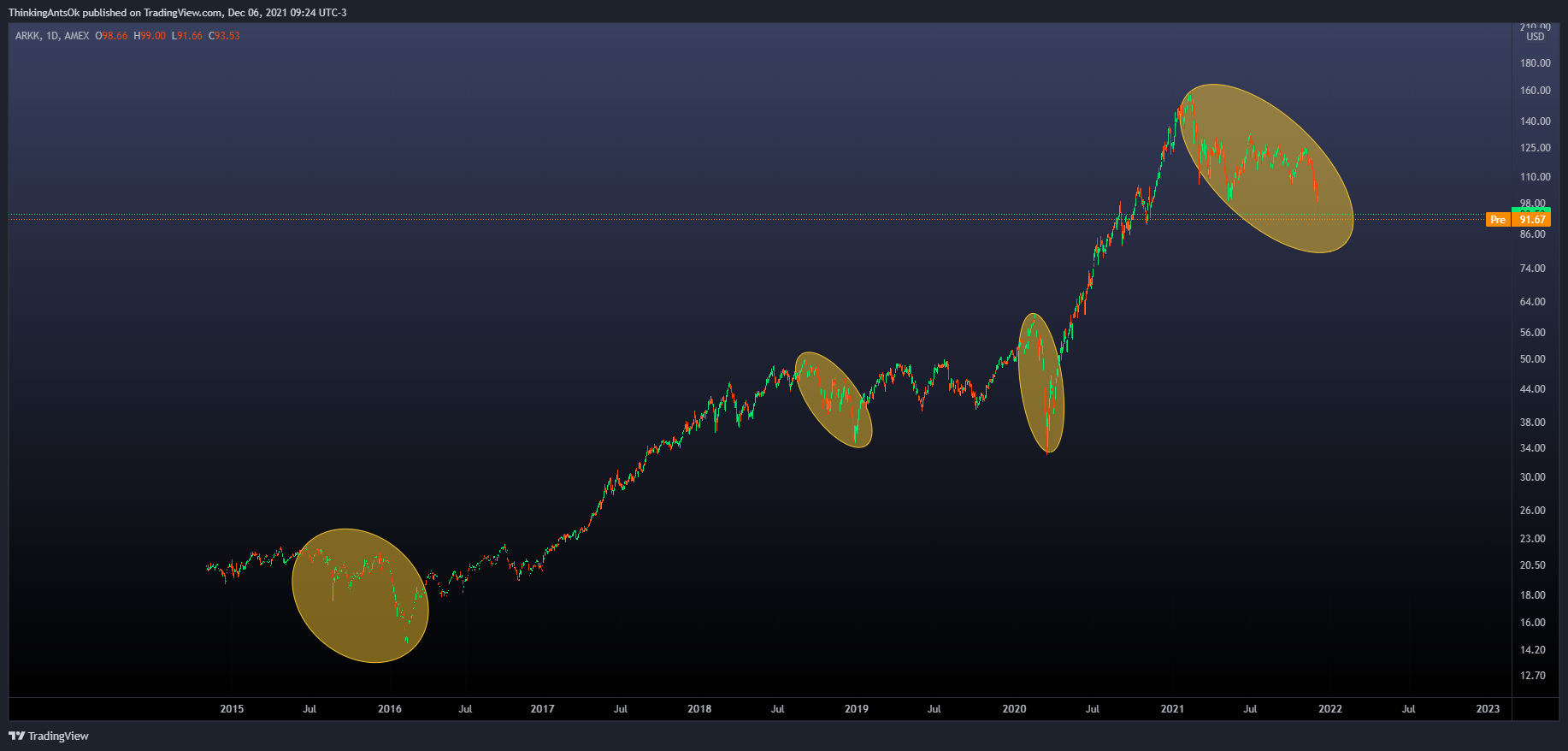Click the 12.70 price axis label

pyautogui.click(x=1533, y=676)
